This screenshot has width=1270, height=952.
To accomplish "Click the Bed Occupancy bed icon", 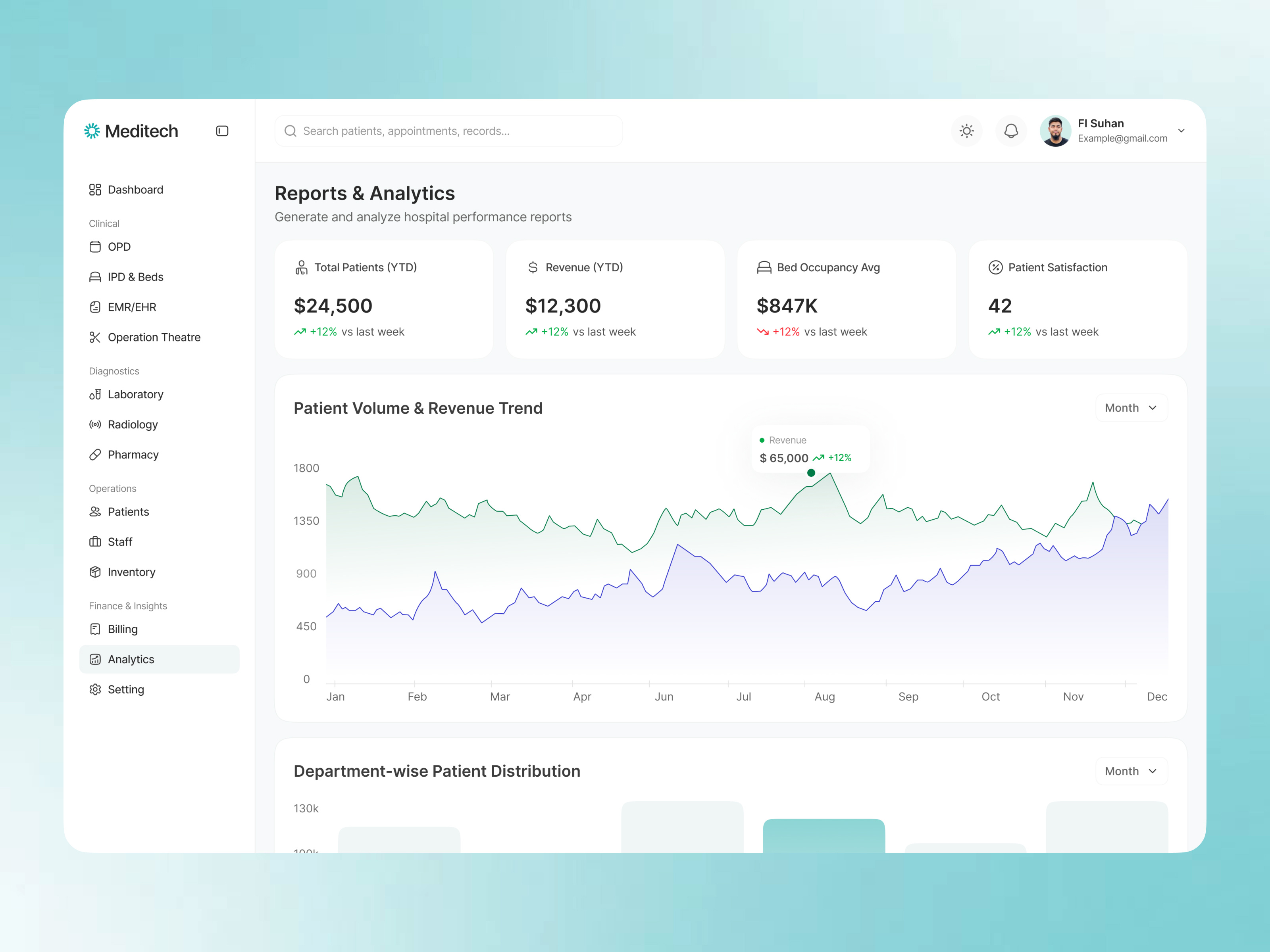I will point(764,267).
